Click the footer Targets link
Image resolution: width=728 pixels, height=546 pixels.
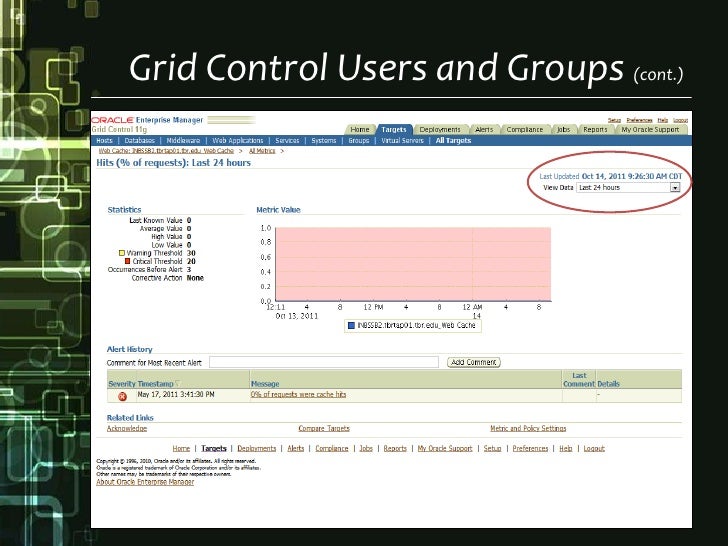(214, 448)
